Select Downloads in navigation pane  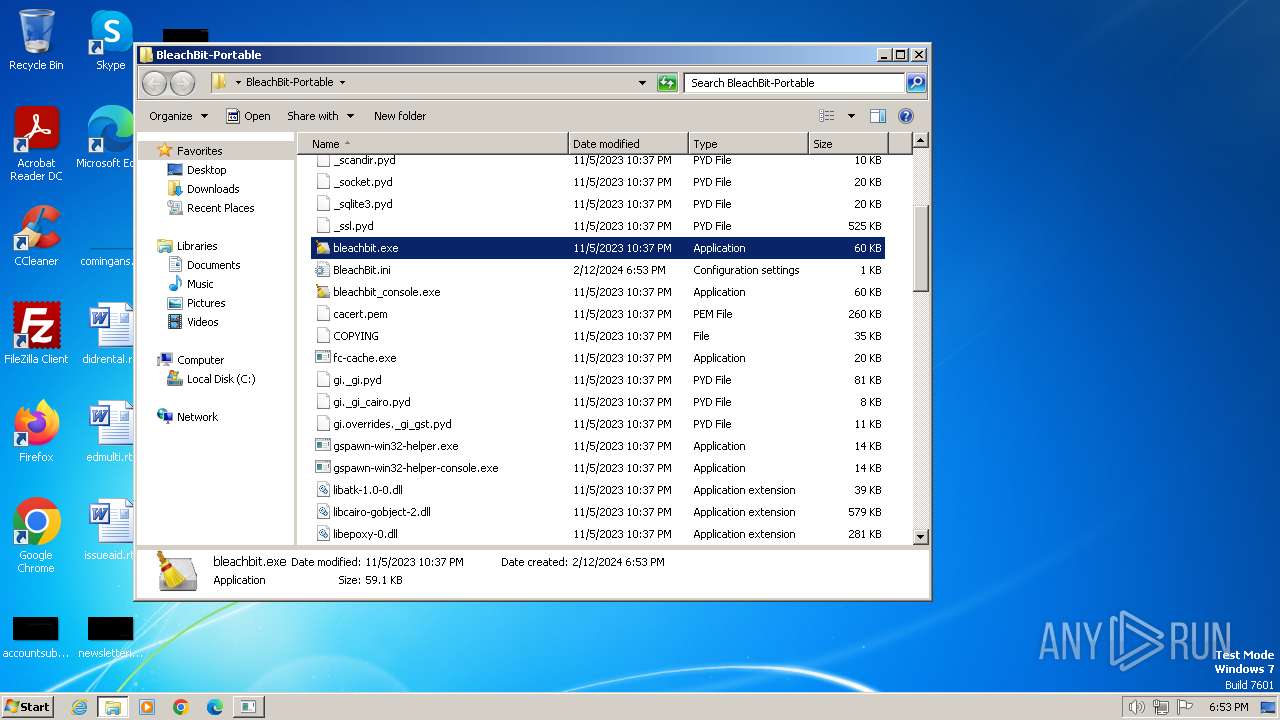click(213, 189)
